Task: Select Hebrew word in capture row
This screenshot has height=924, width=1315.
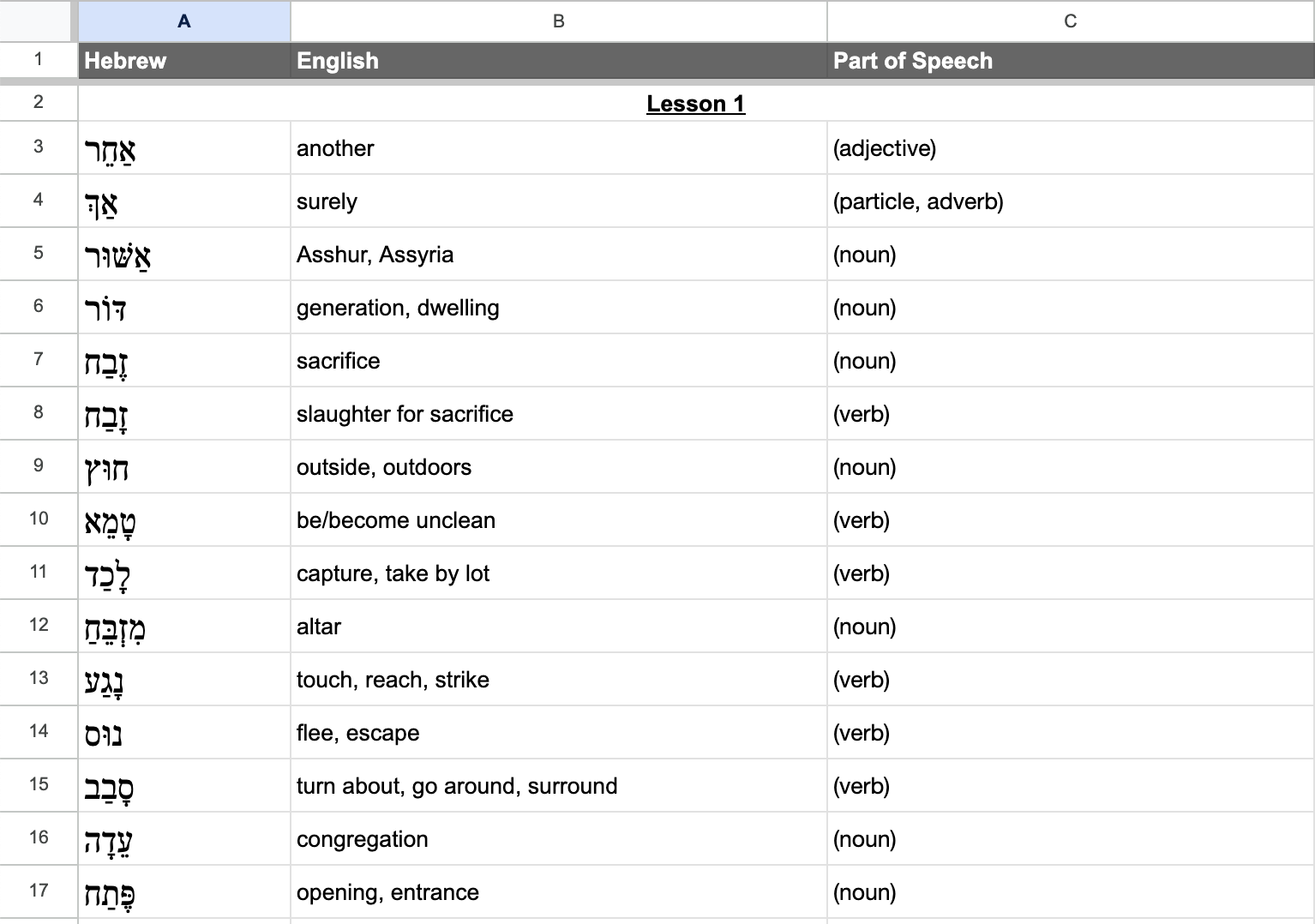Action: point(184,573)
